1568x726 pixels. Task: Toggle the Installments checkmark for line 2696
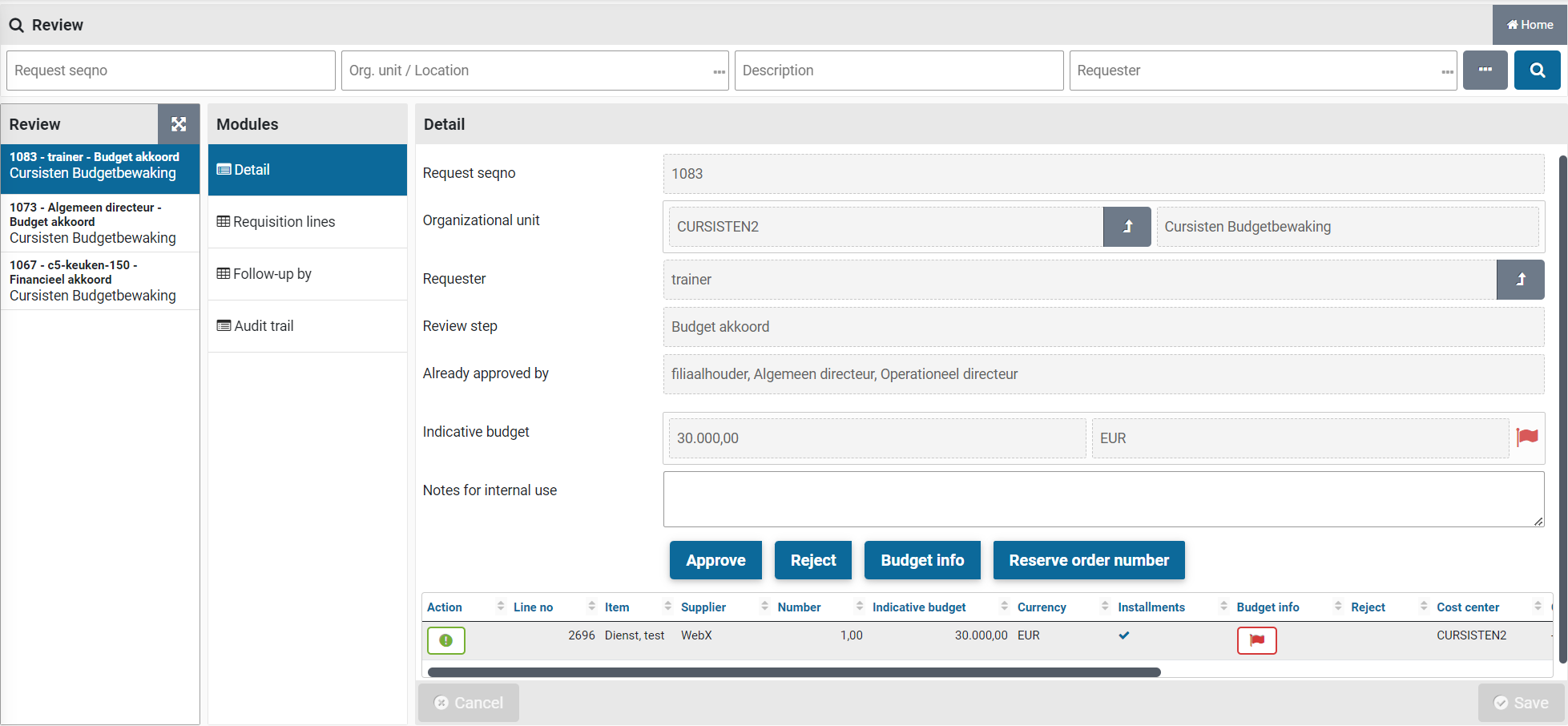(x=1124, y=635)
